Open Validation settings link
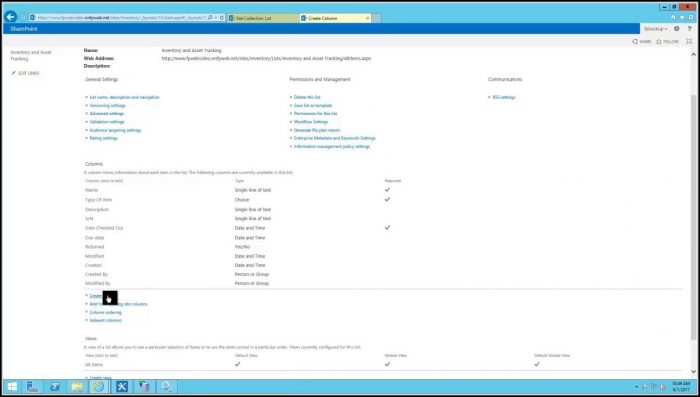Viewport: 700px width, 397px height. [x=107, y=122]
